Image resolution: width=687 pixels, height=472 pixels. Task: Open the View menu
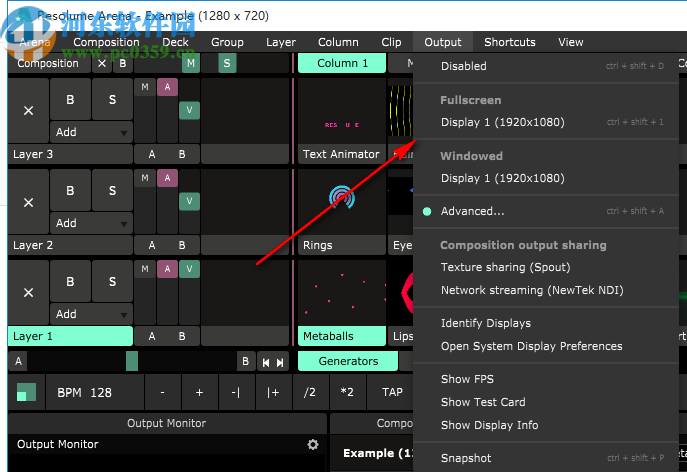[570, 42]
